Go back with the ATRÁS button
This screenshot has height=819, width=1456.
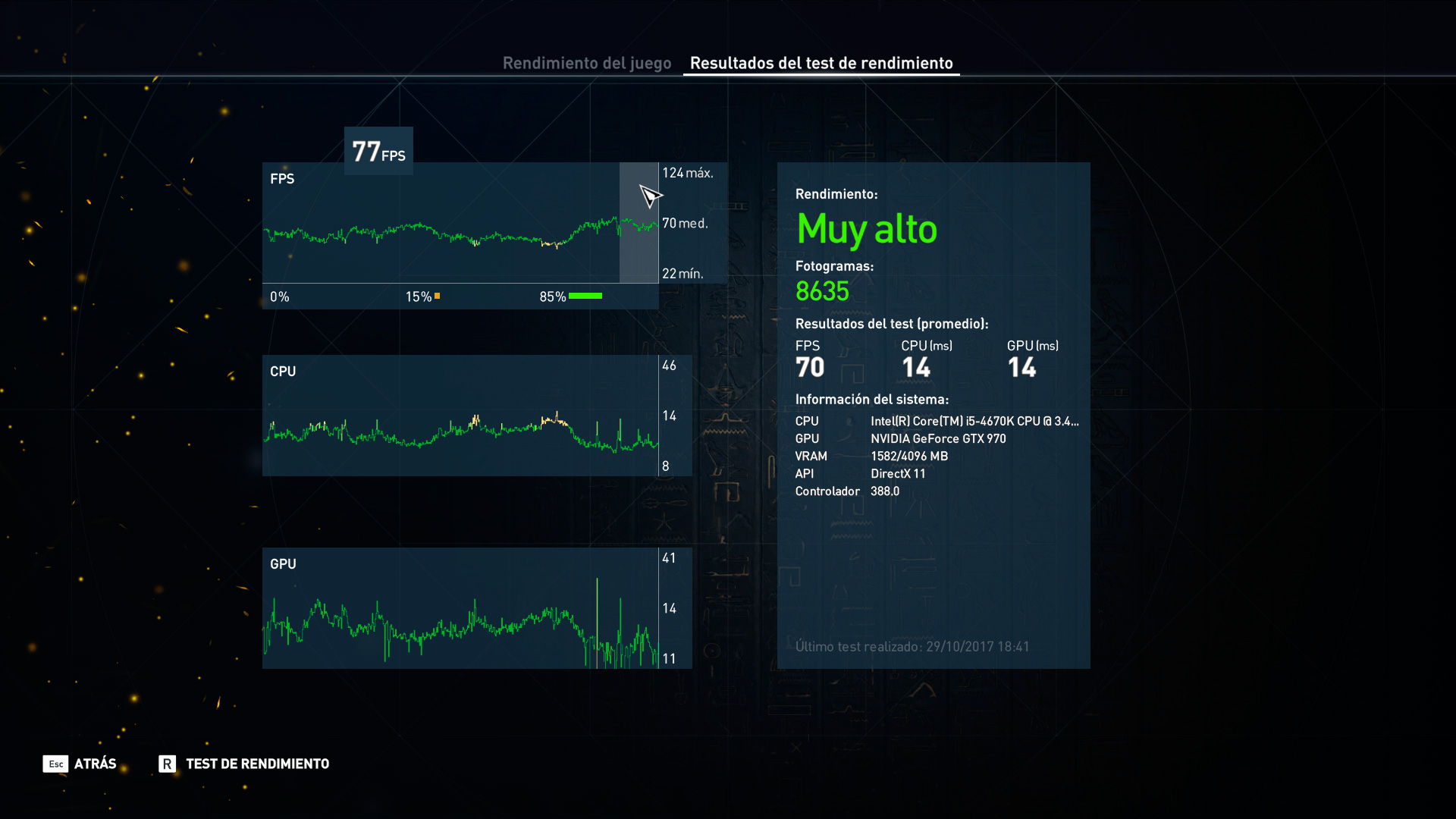click(95, 764)
